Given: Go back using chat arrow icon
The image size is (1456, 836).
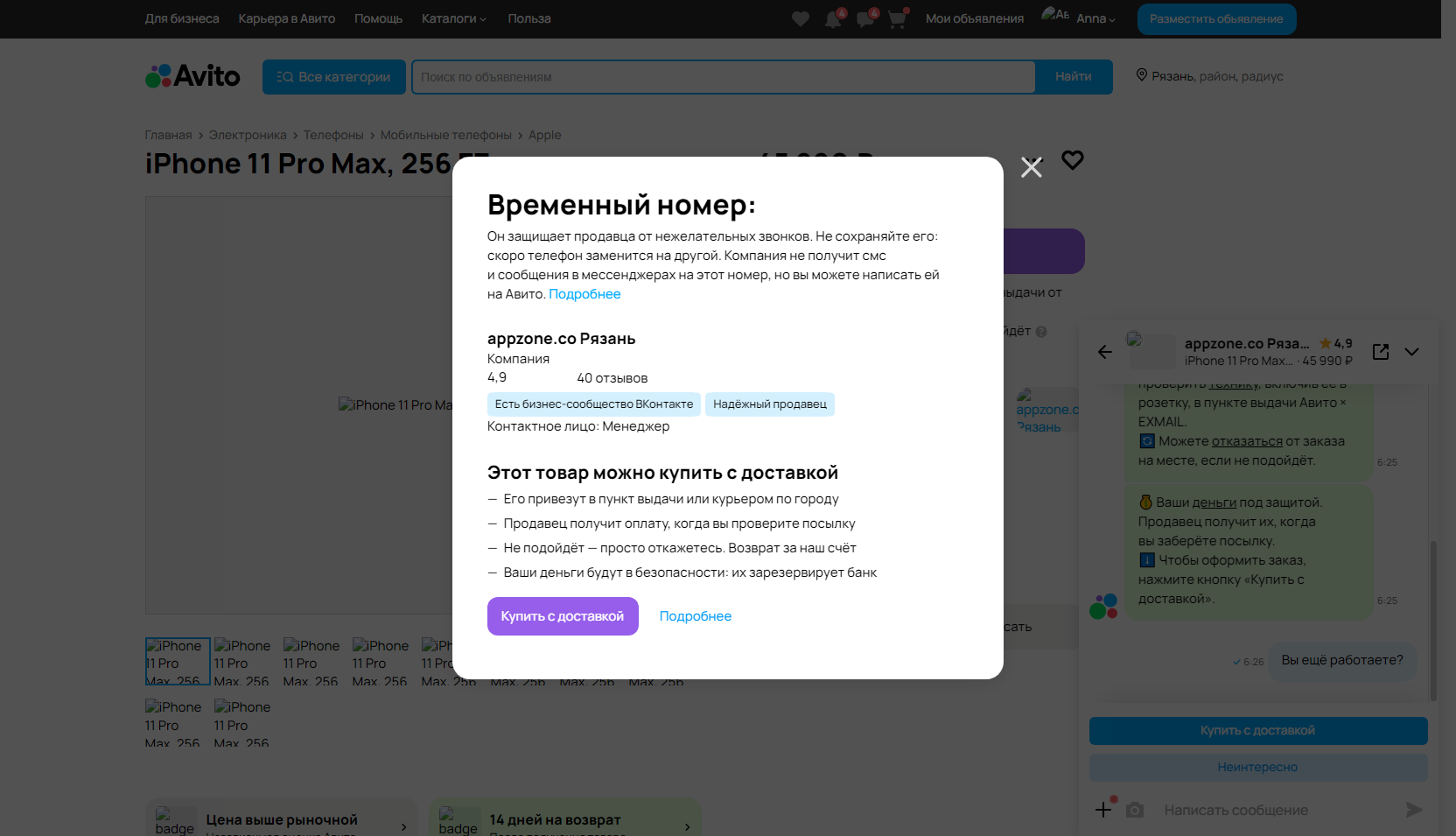Looking at the screenshot, I should pyautogui.click(x=1105, y=352).
